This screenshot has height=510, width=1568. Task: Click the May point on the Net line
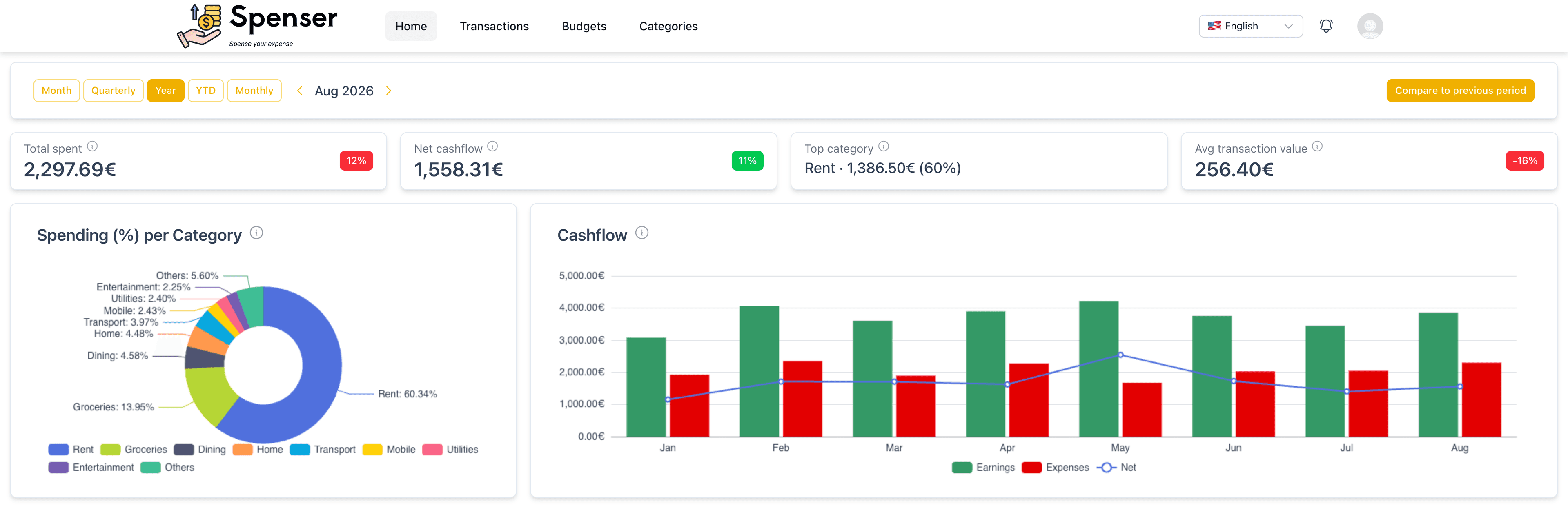click(1120, 355)
